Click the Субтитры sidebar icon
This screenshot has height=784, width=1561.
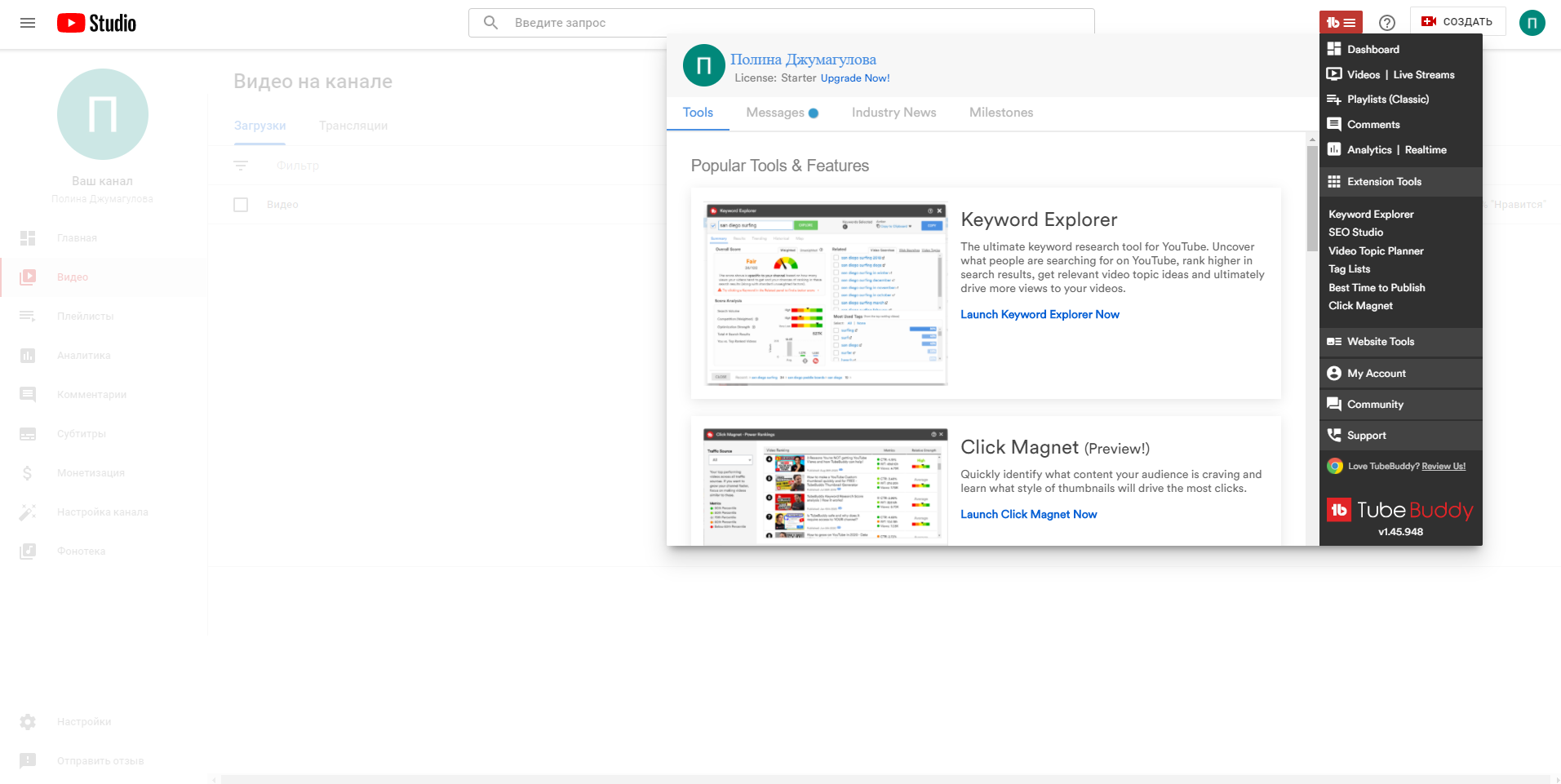(28, 434)
